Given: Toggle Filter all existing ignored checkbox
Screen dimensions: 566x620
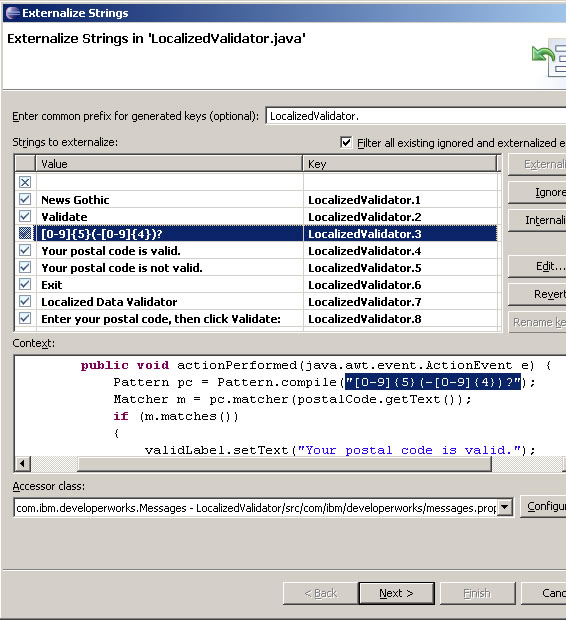Looking at the screenshot, I should coord(346,142).
